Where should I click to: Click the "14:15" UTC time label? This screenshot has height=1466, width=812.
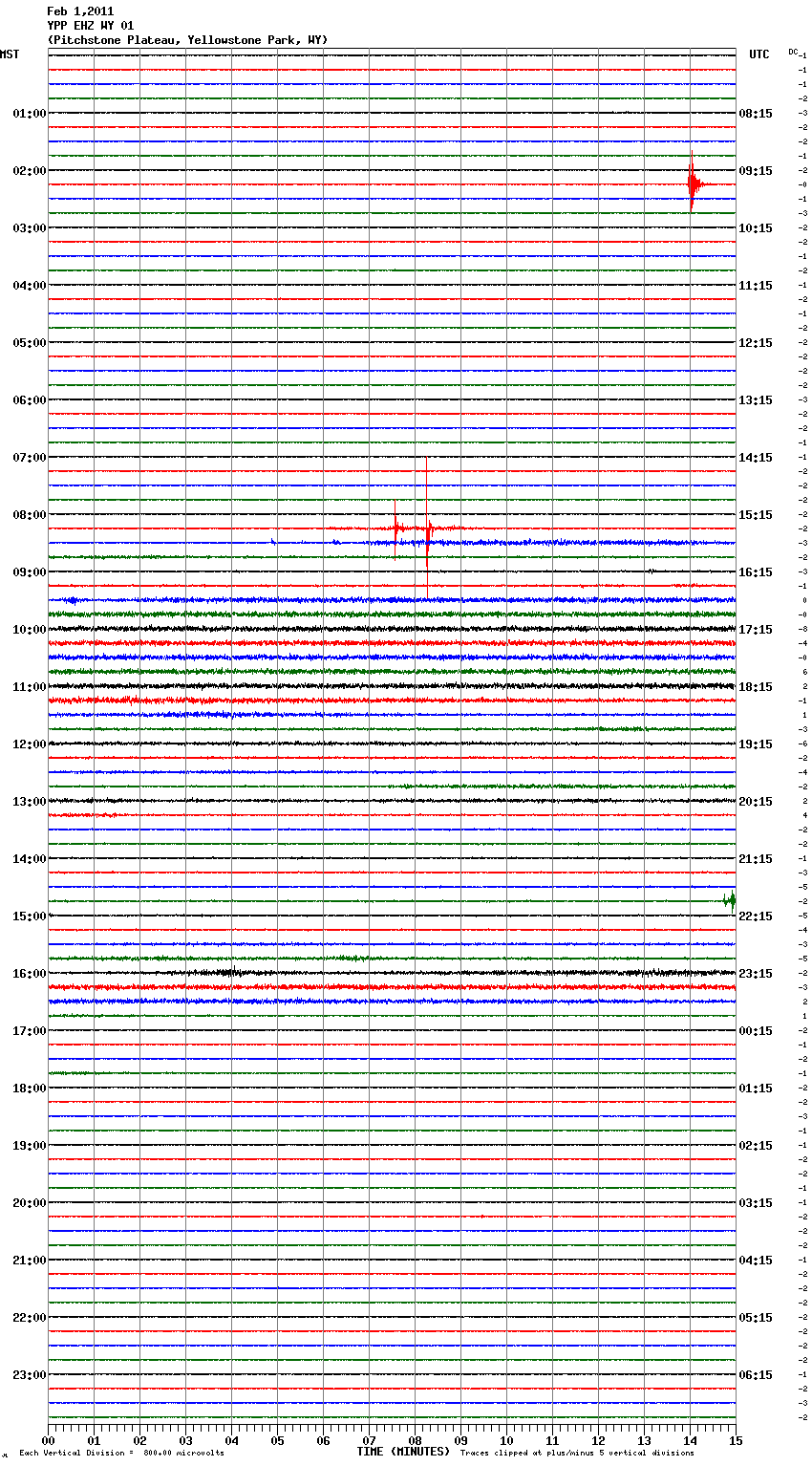[x=756, y=458]
